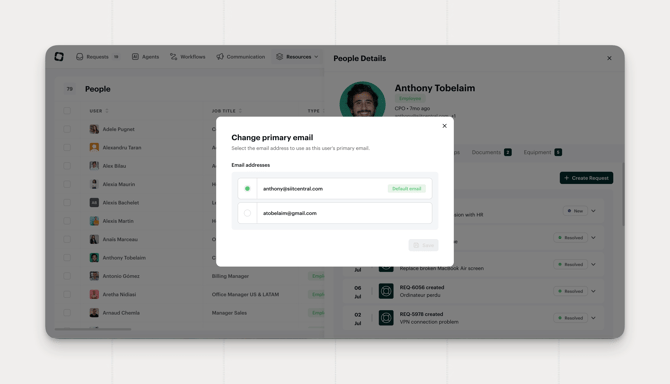The image size is (670, 384).
Task: Click Billing Manager job title cell
Action: [230, 276]
